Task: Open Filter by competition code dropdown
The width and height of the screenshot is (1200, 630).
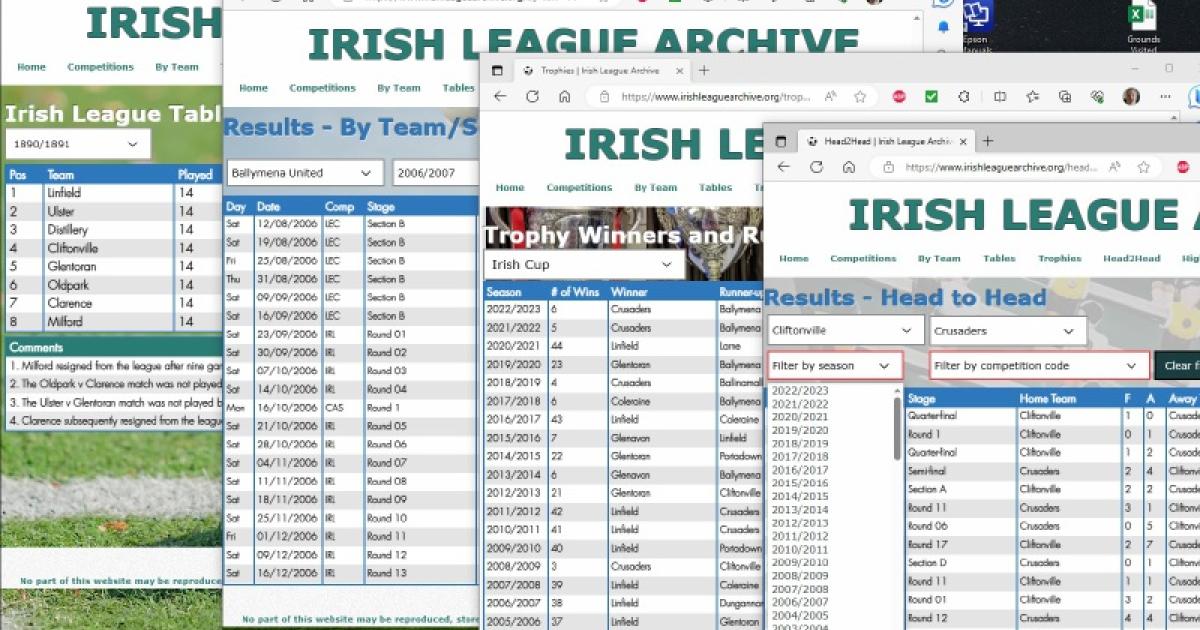Action: (1039, 366)
